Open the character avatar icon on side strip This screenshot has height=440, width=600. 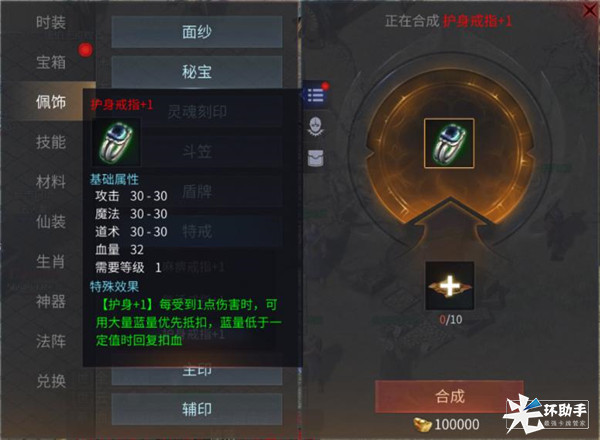point(316,126)
